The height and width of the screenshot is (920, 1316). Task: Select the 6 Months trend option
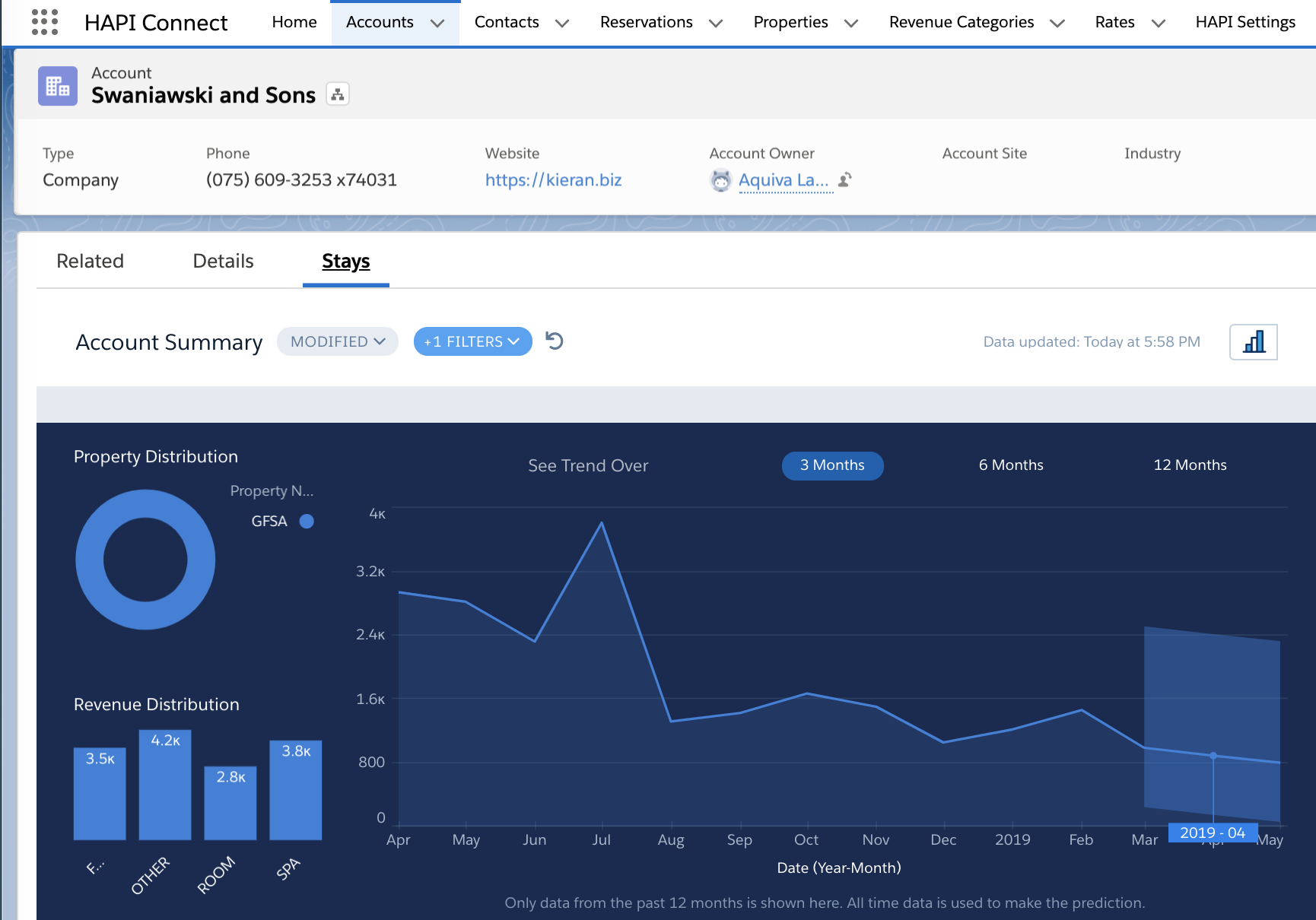pos(1011,465)
